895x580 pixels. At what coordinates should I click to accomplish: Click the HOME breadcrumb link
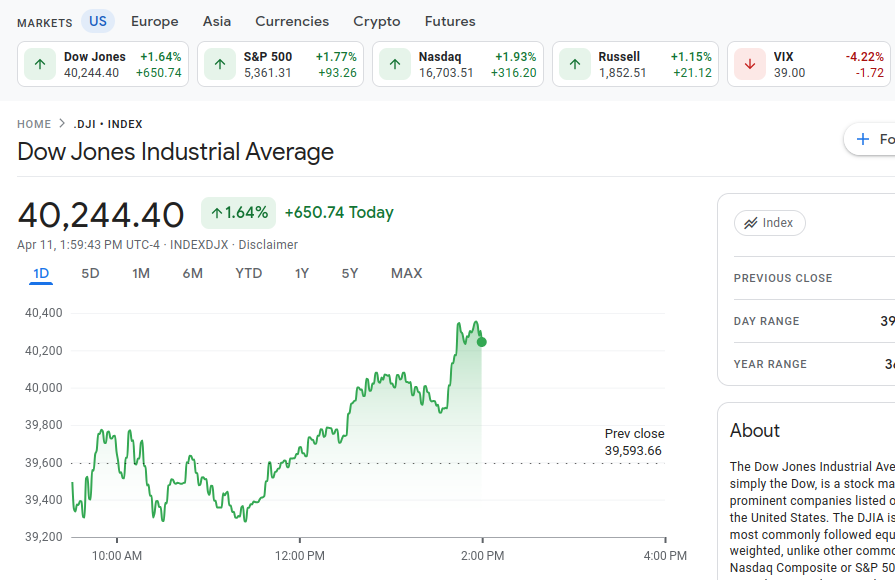point(34,124)
